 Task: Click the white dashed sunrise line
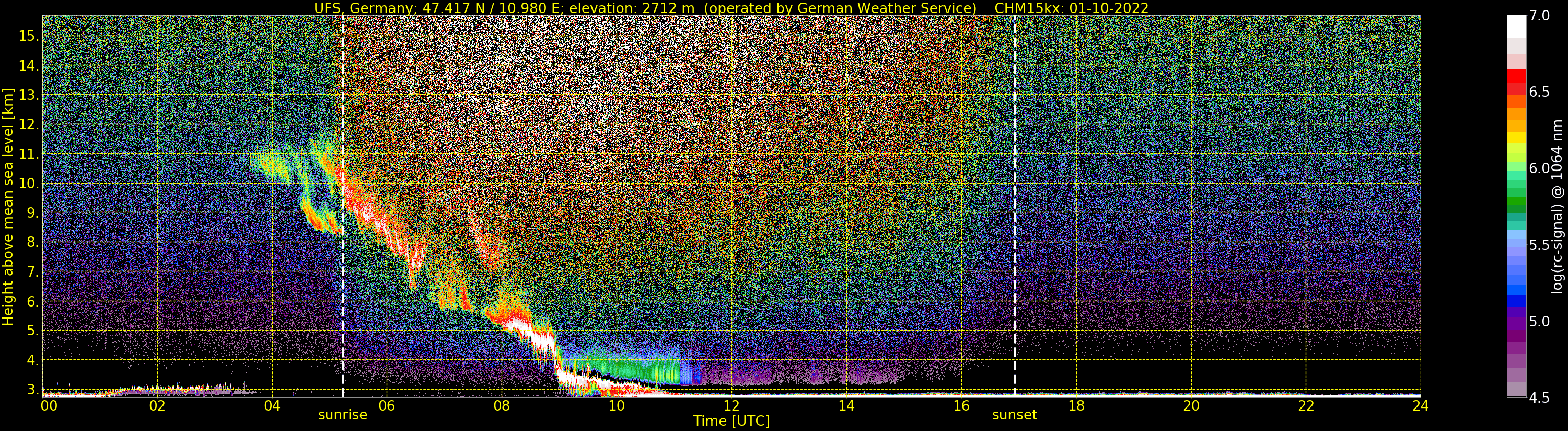[343, 206]
